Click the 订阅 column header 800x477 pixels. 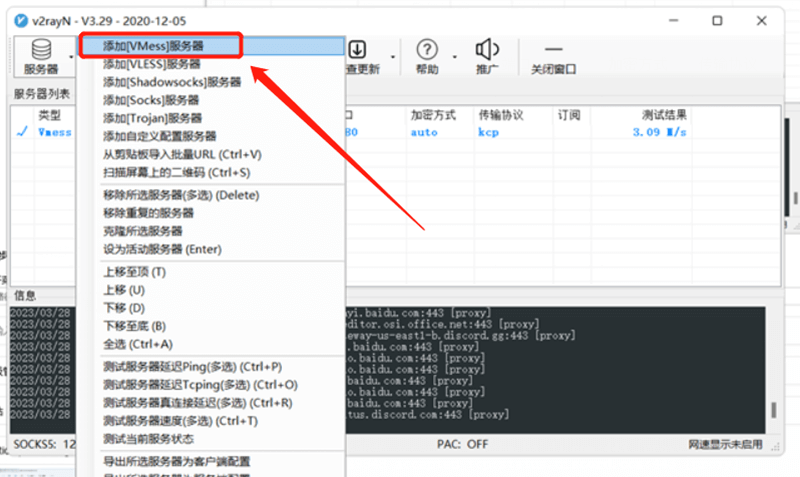tap(569, 115)
